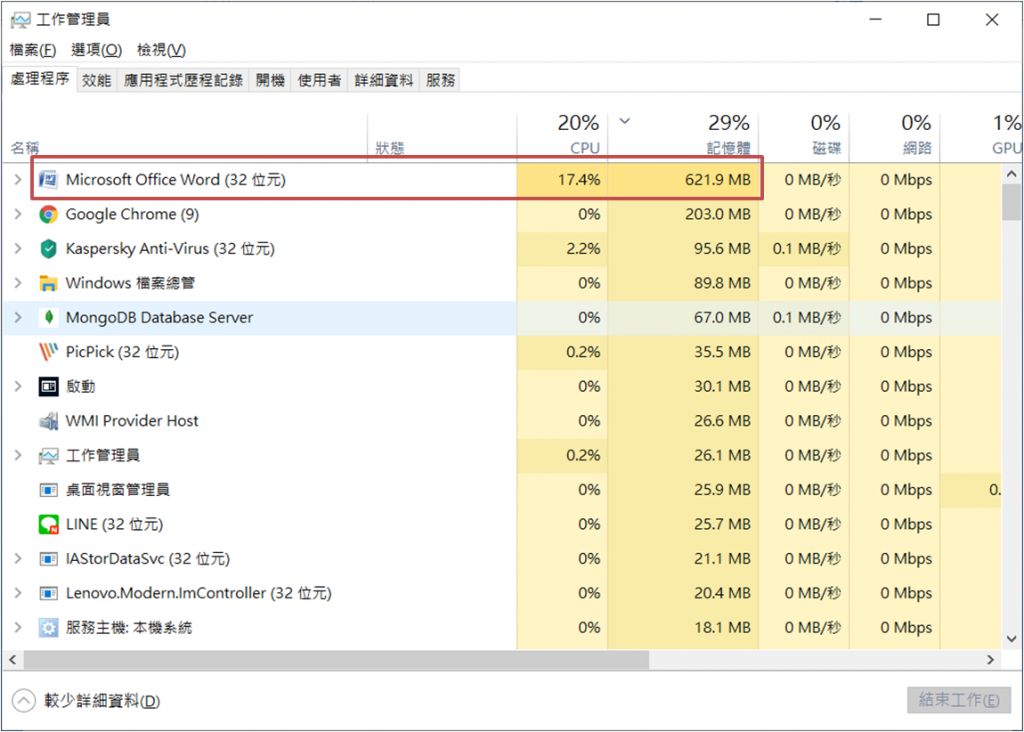The image size is (1024, 732).
Task: Switch to the 效能 tab
Action: point(97,80)
